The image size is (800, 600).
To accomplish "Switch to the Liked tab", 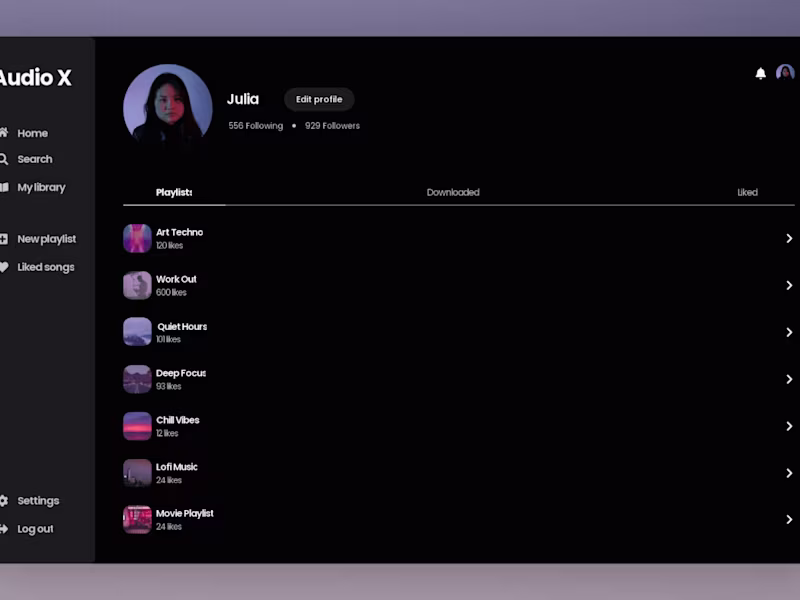I will (x=747, y=192).
